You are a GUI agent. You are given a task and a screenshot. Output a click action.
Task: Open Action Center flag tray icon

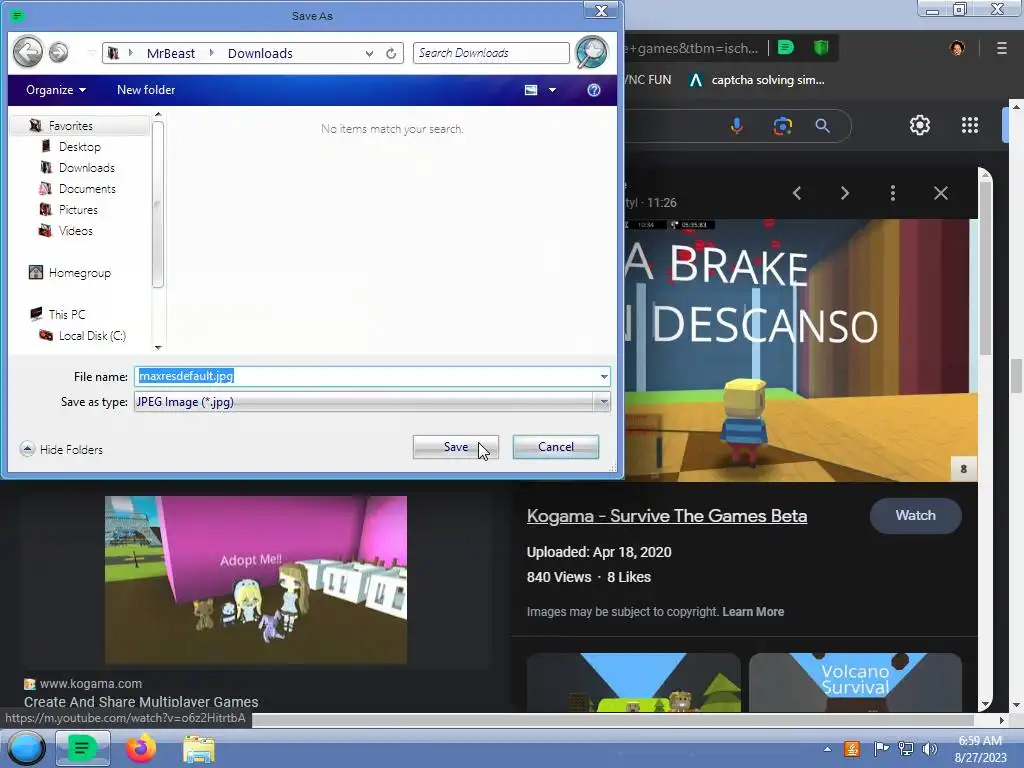point(881,749)
